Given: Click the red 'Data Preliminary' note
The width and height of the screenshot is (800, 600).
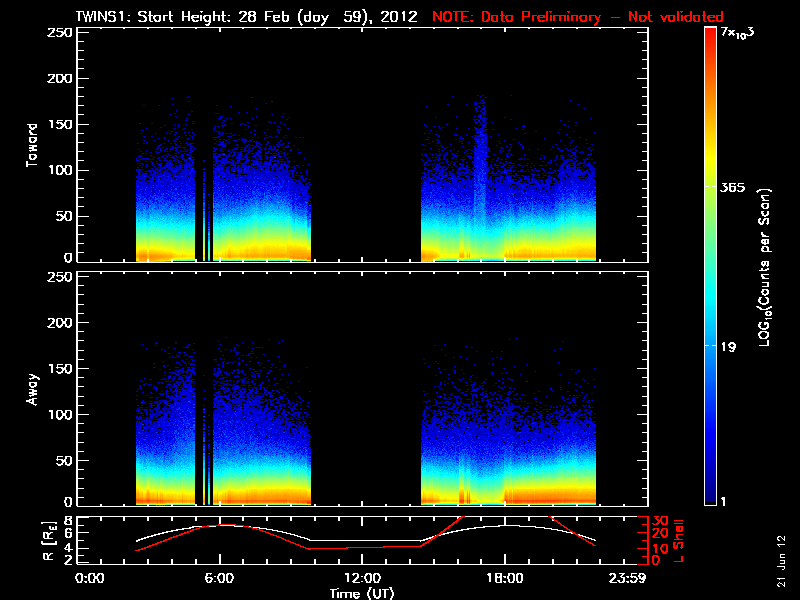Looking at the screenshot, I should pos(577,16).
